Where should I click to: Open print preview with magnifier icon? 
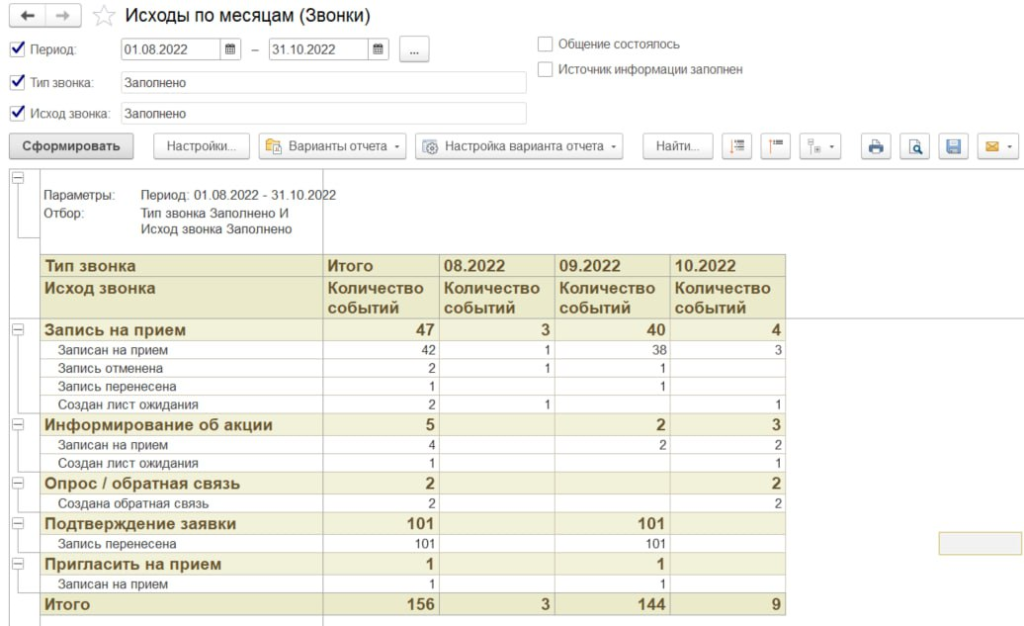pyautogui.click(x=914, y=147)
